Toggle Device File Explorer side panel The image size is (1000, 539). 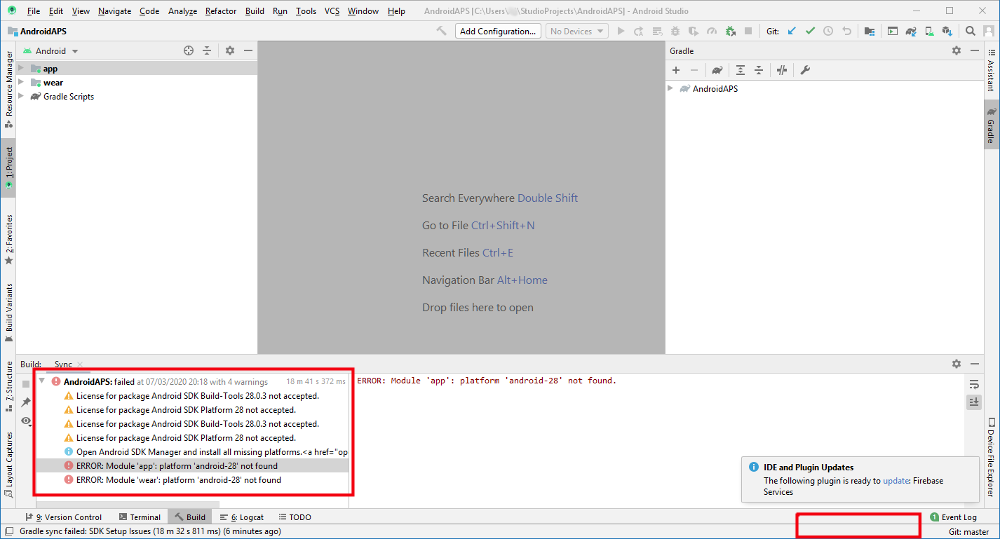pyautogui.click(x=991, y=457)
